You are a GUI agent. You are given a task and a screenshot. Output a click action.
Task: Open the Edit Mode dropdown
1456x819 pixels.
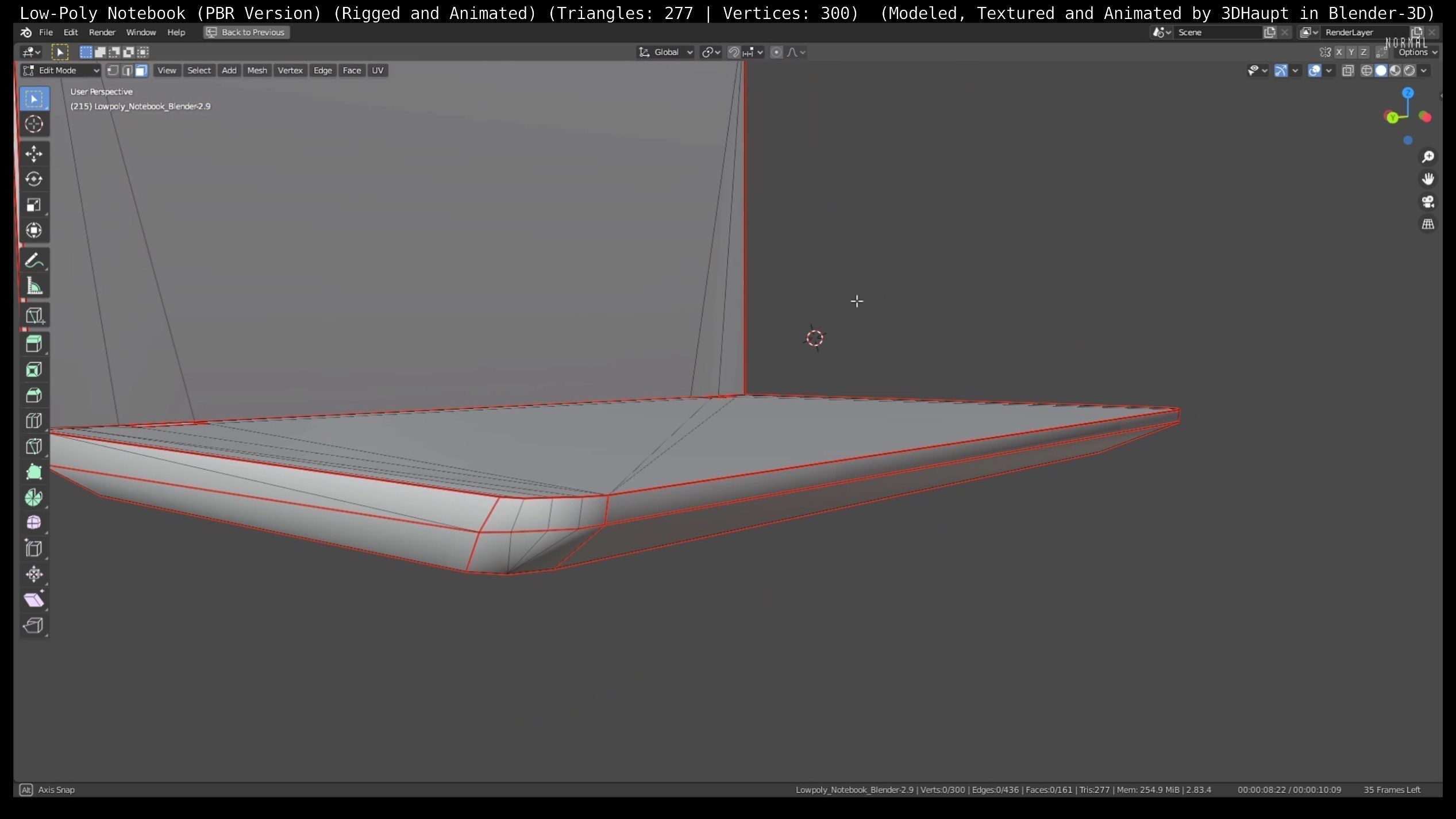coord(61,71)
